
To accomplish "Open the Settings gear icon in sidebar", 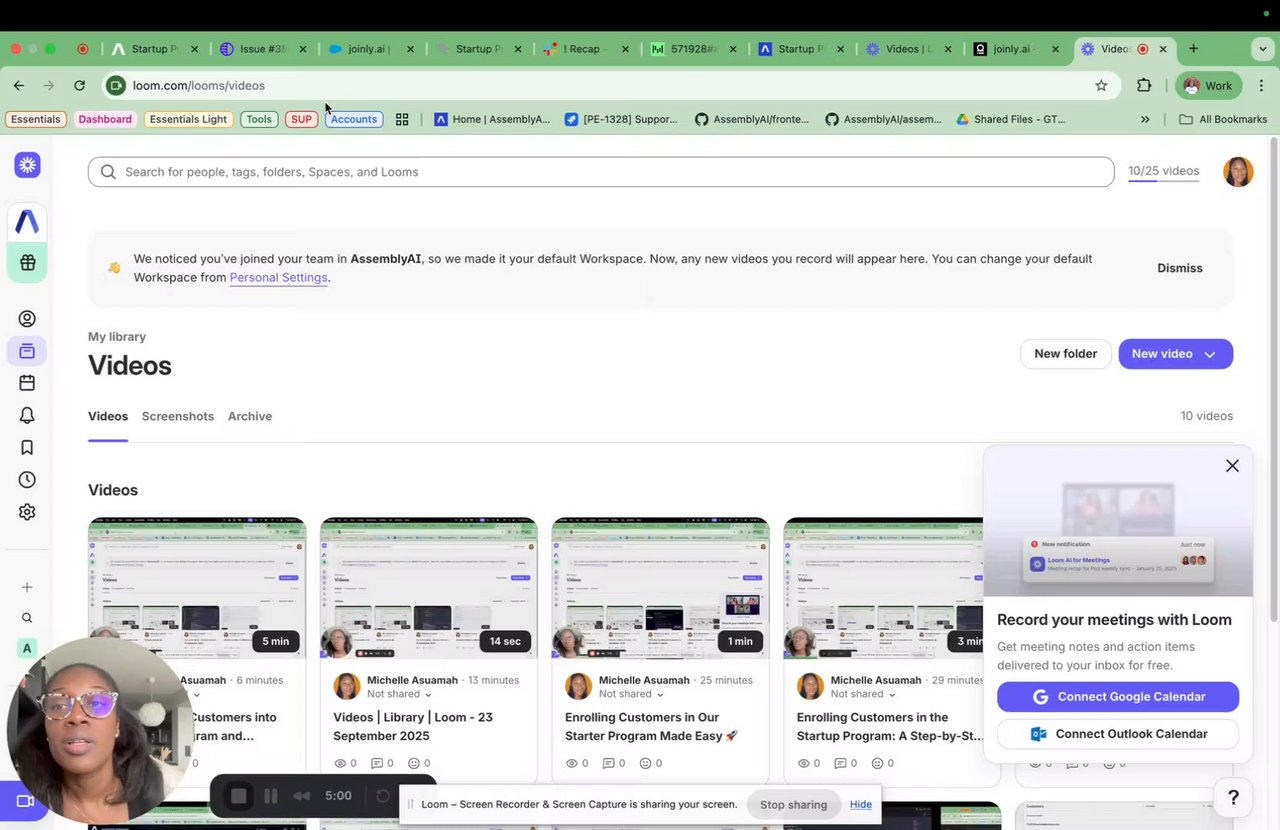I will (27, 512).
